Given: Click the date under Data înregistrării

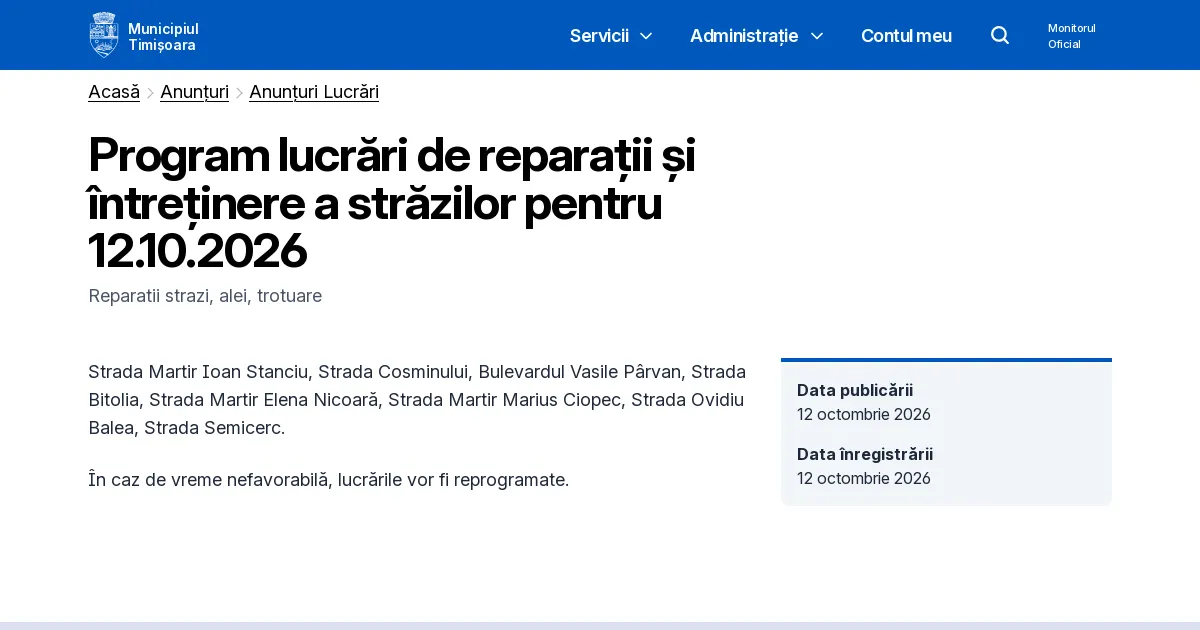Looking at the screenshot, I should [864, 478].
